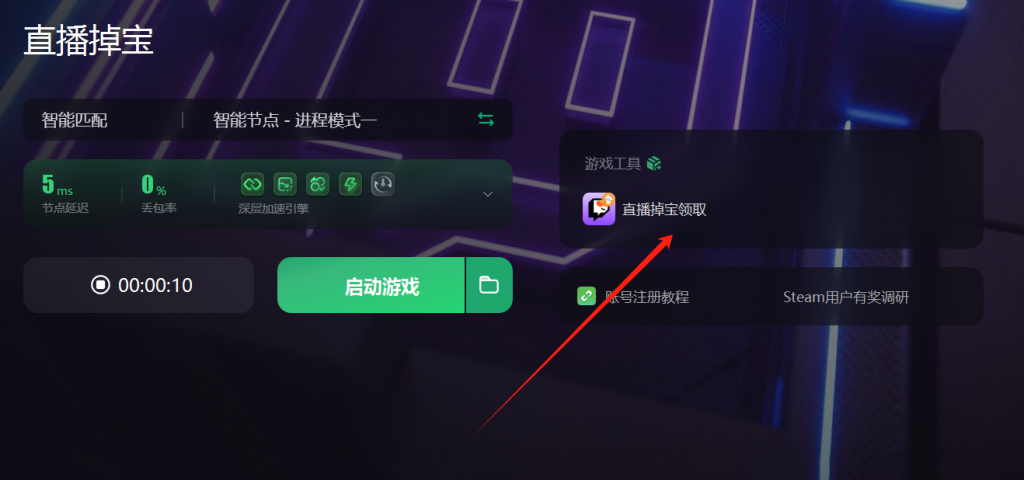Click the green link icon for 账号注册教程

pos(586,296)
